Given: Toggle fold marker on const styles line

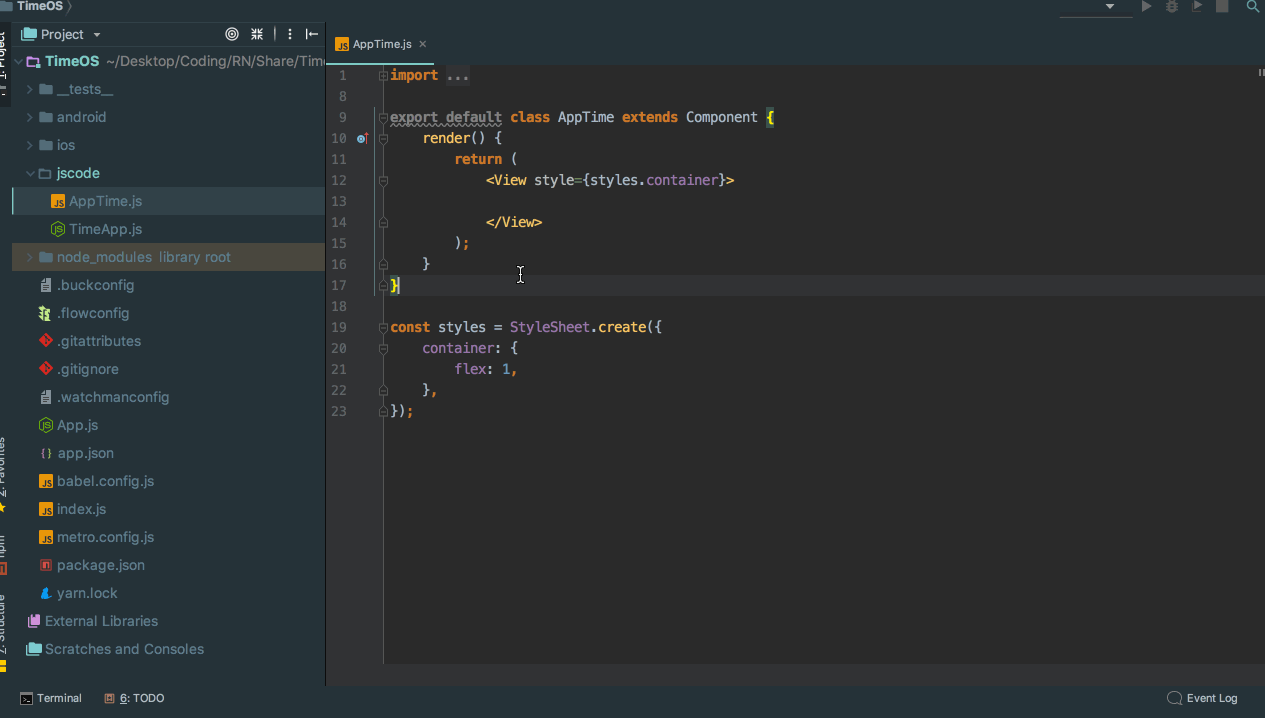Looking at the screenshot, I should (383, 328).
